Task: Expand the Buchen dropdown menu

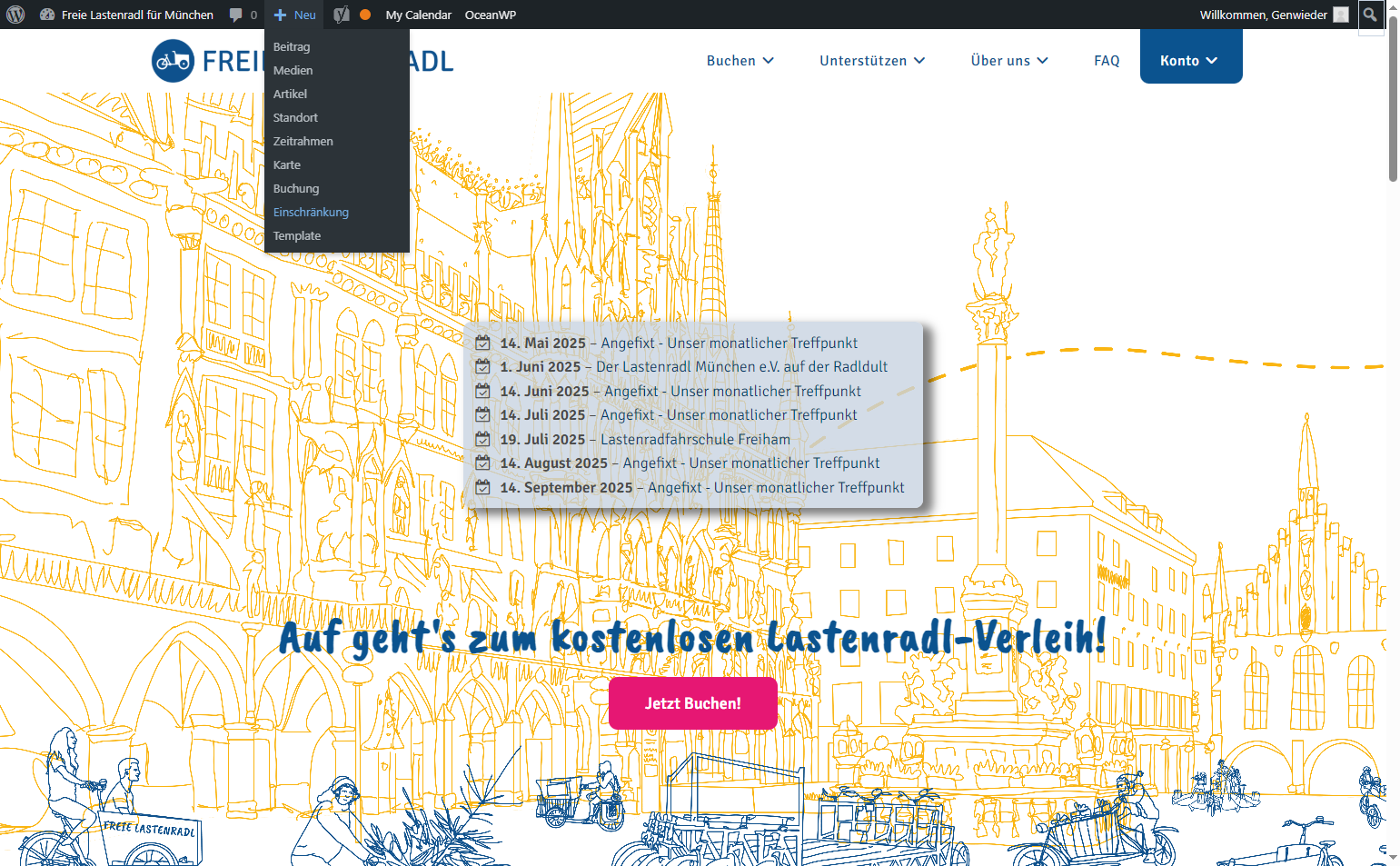Action: coord(740,61)
